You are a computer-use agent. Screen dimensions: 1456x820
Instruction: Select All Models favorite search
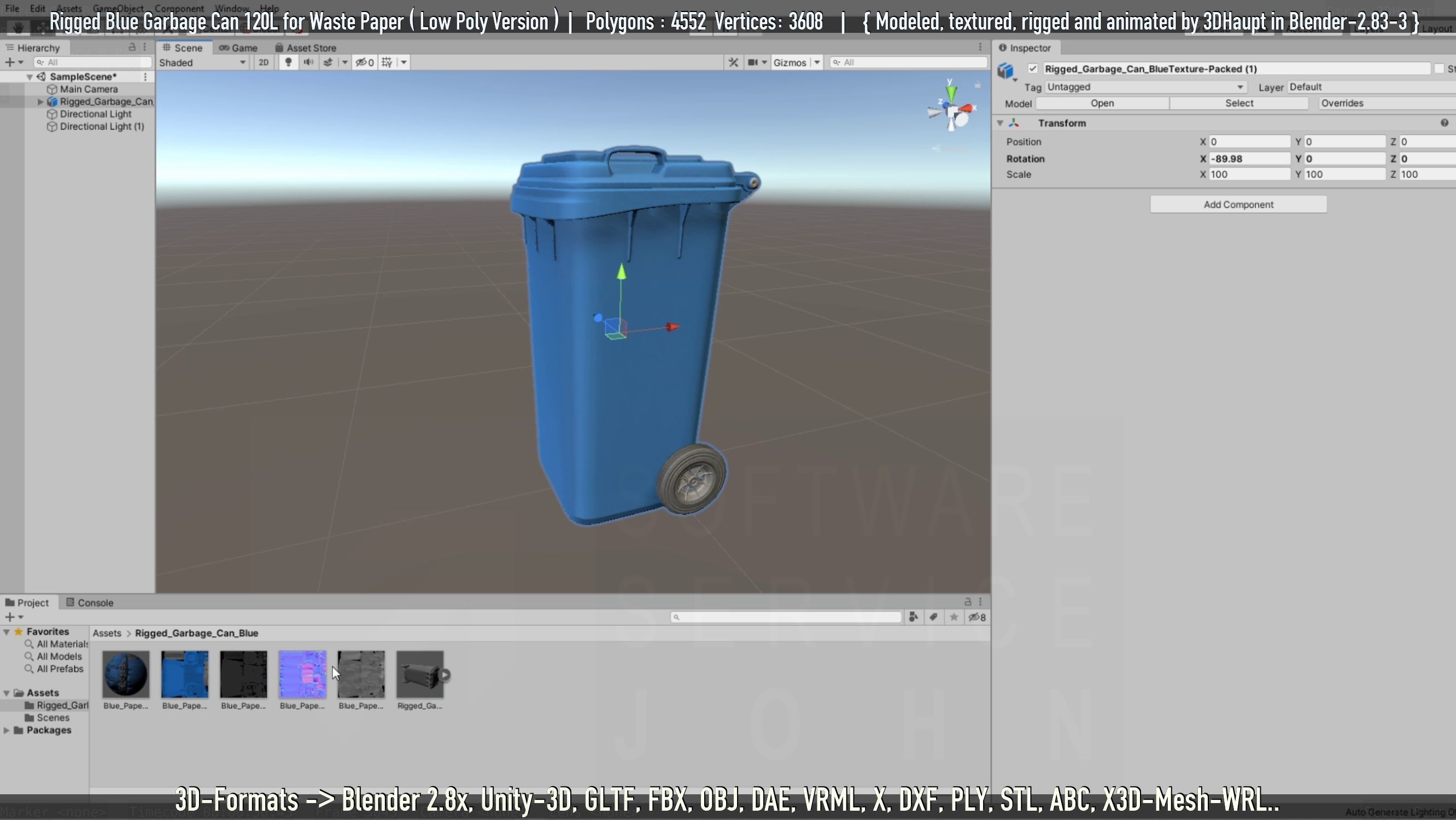pyautogui.click(x=54, y=657)
